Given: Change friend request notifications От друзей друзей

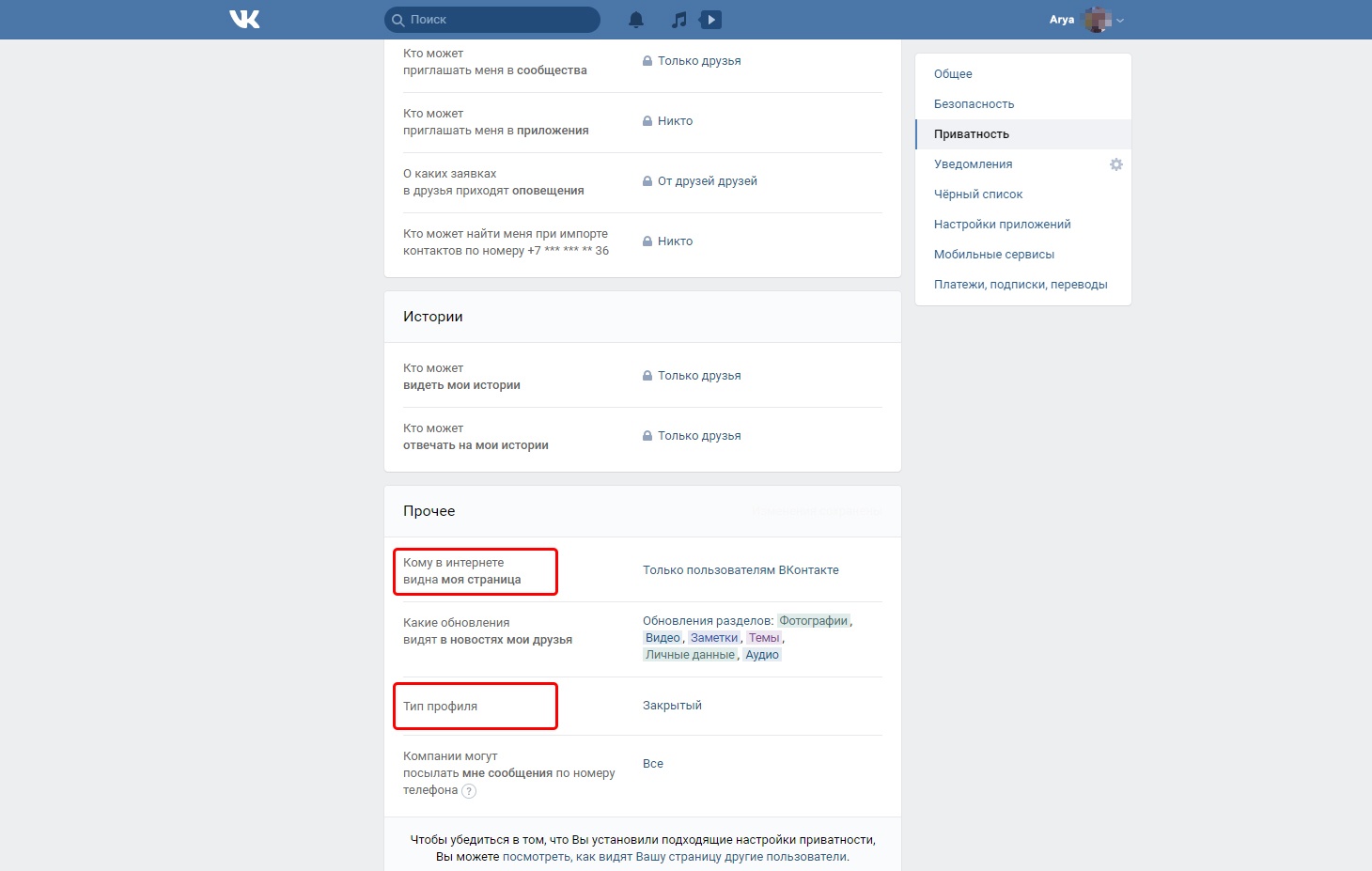Looking at the screenshot, I should pos(707,181).
